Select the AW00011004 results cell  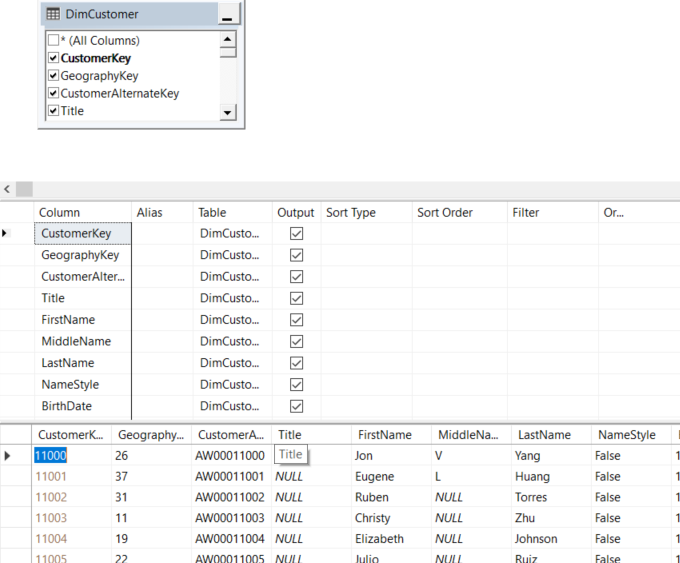[231, 539]
